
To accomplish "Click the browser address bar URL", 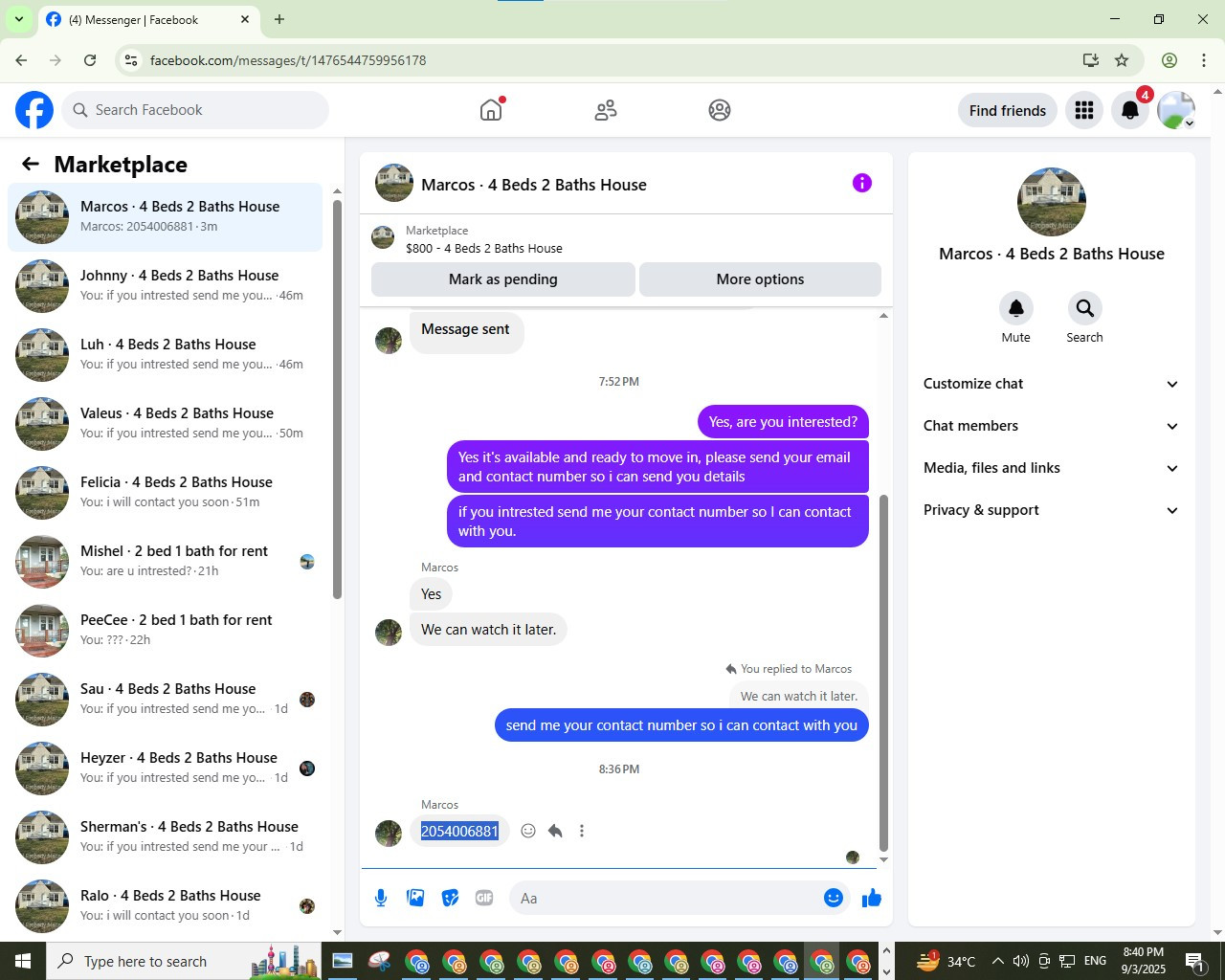I will tap(288, 60).
